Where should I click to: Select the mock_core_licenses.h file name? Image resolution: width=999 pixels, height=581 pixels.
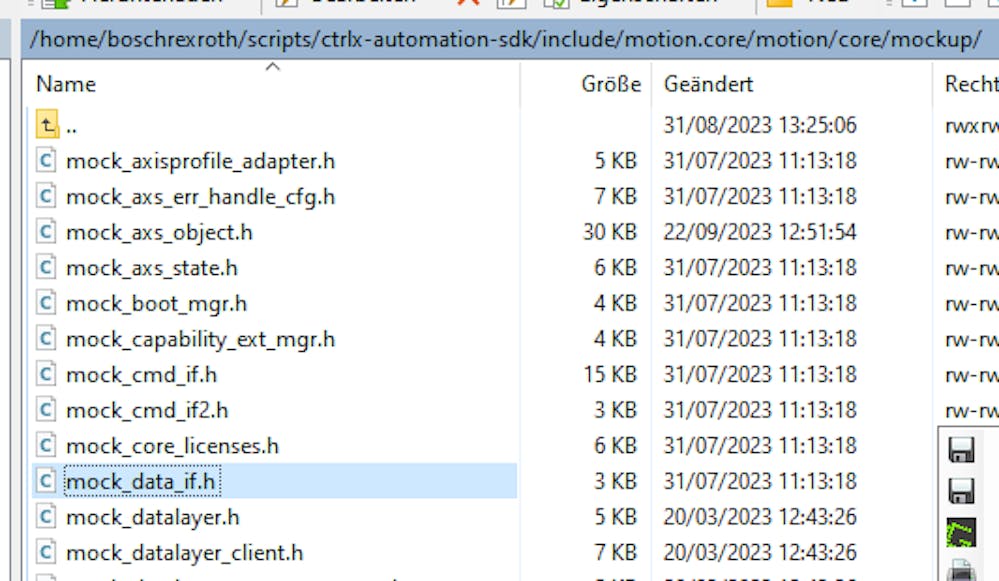pyautogui.click(x=172, y=446)
